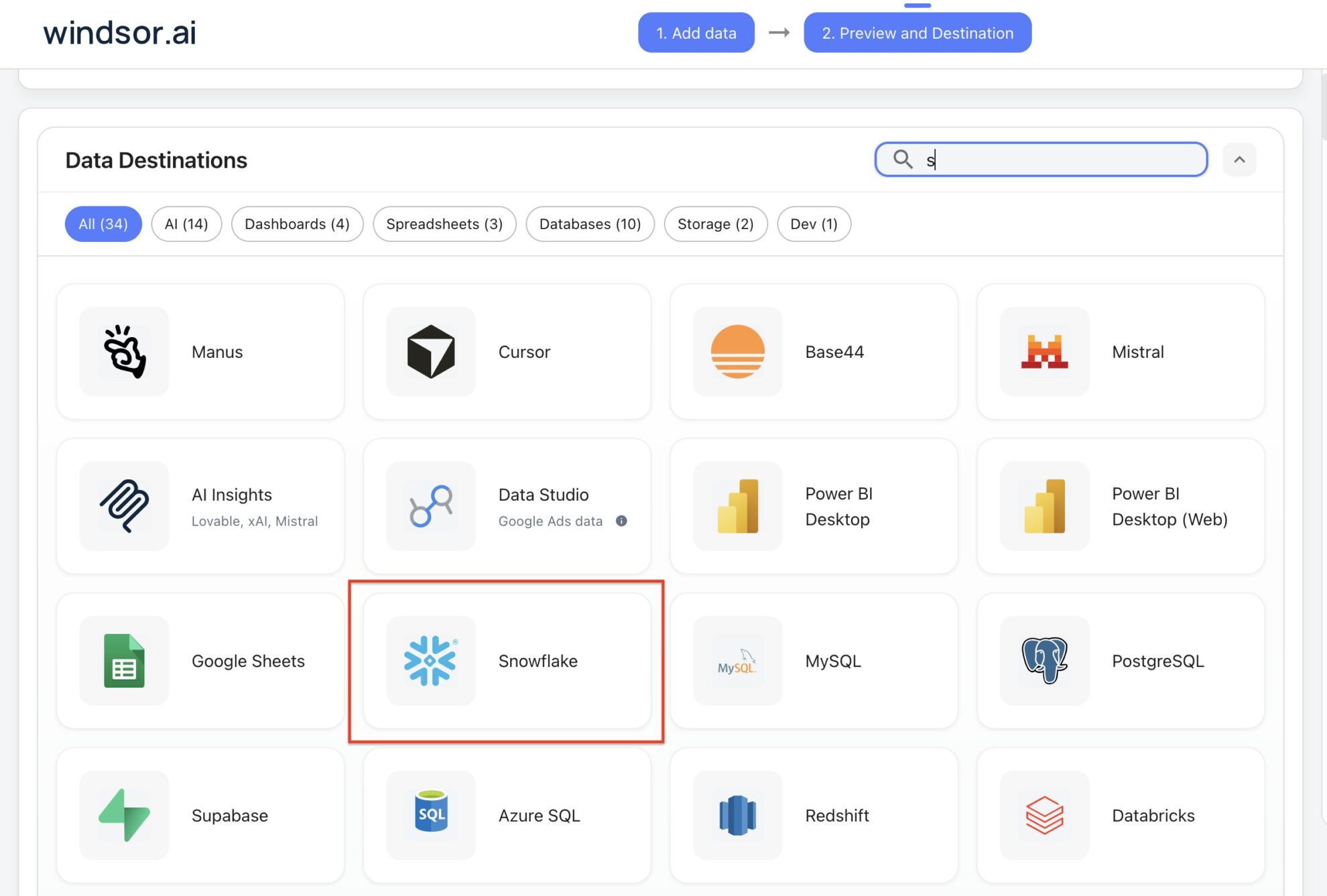Image resolution: width=1327 pixels, height=896 pixels.
Task: Click the PostgreSQL elephant icon
Action: point(1045,661)
